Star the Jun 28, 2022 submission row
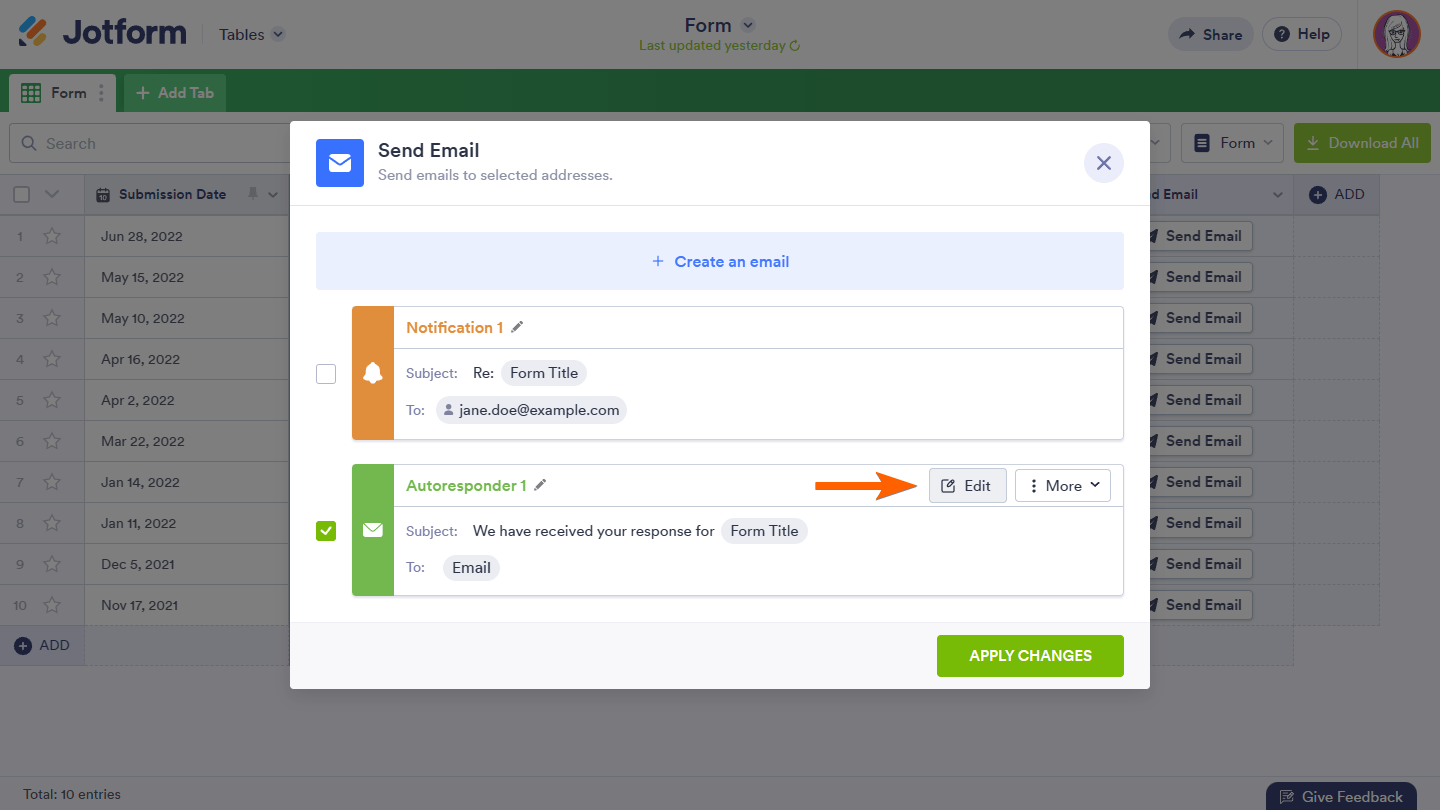This screenshot has height=810, width=1440. point(52,237)
